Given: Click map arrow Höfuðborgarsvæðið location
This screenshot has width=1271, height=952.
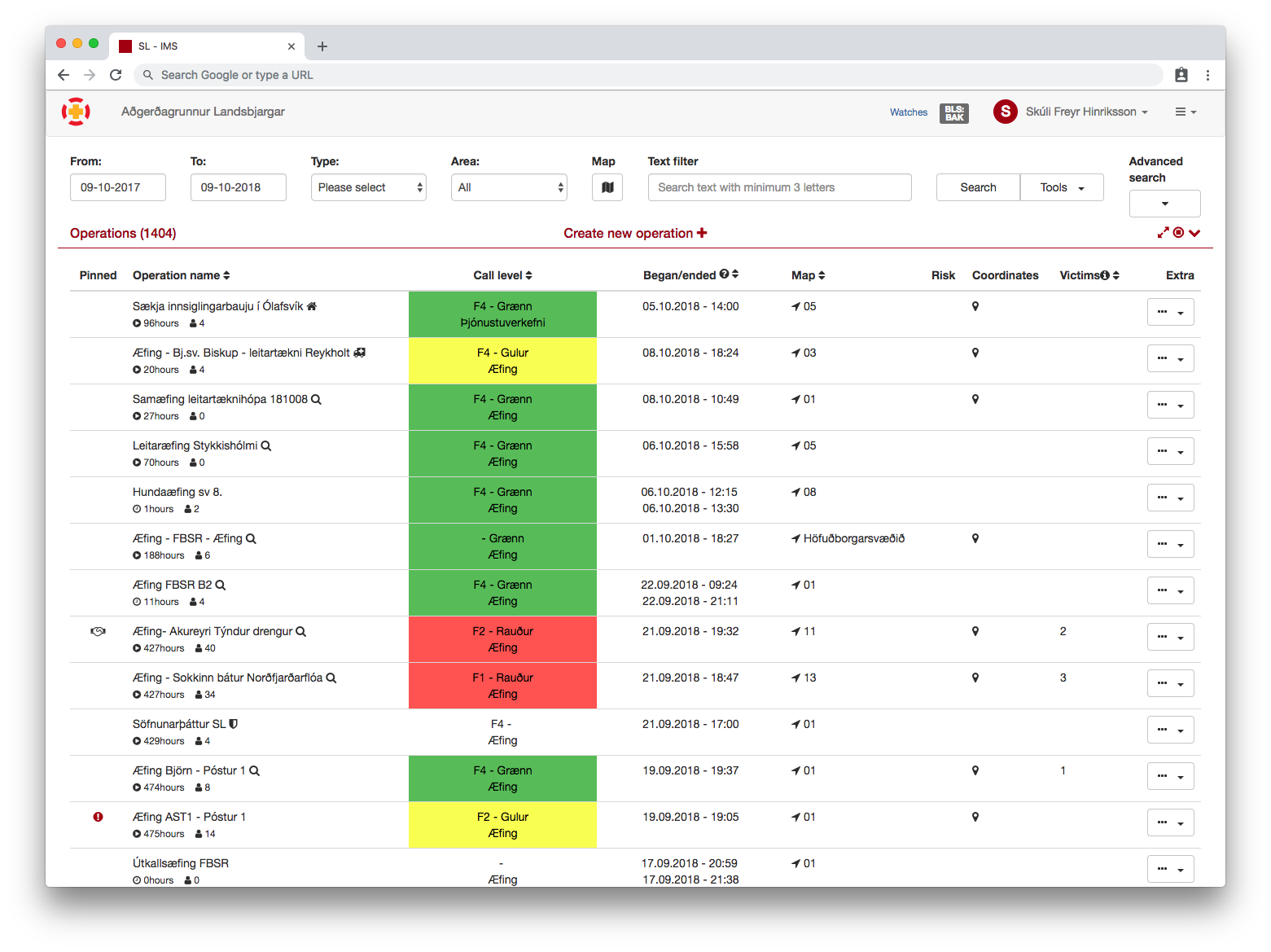Looking at the screenshot, I should 848,538.
